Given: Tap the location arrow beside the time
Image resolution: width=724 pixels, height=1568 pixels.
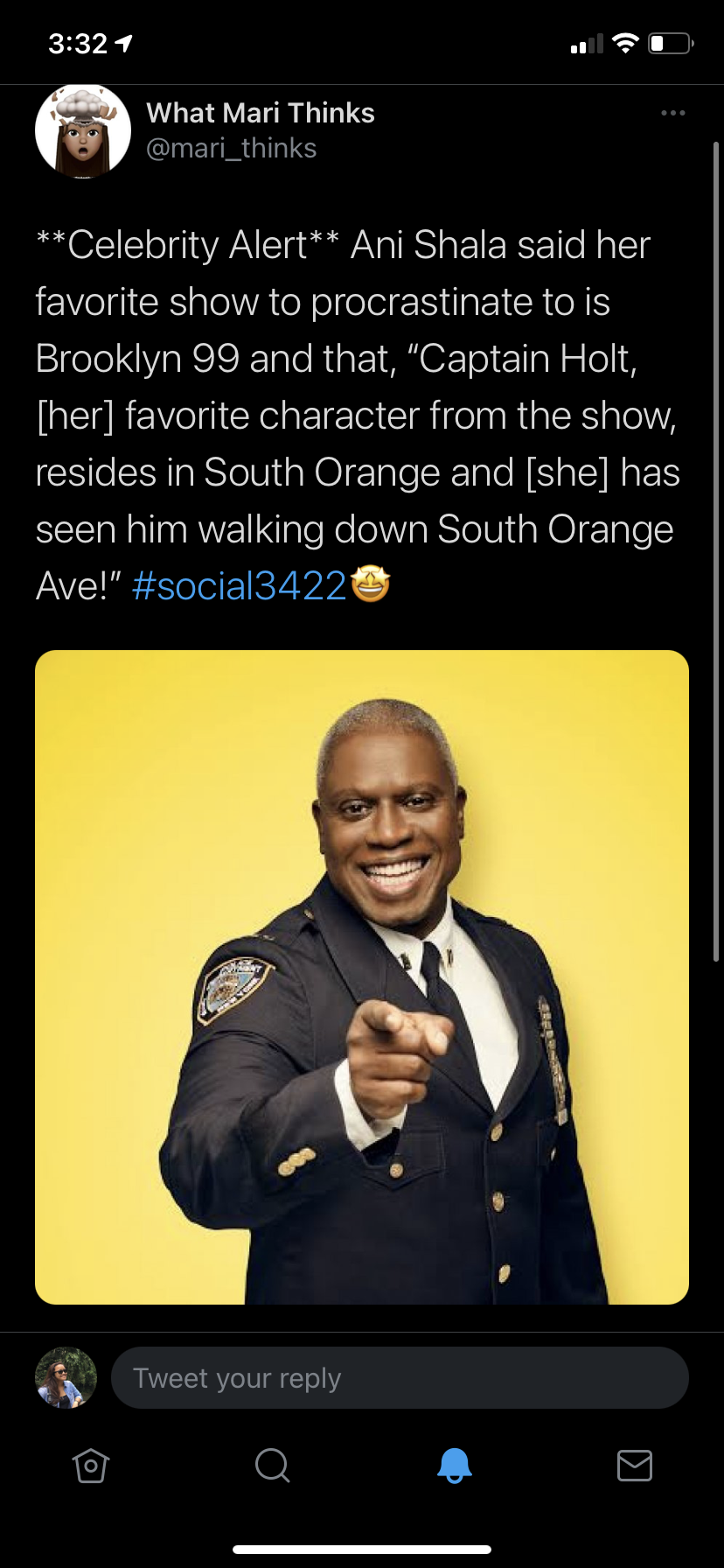Looking at the screenshot, I should 124,43.
